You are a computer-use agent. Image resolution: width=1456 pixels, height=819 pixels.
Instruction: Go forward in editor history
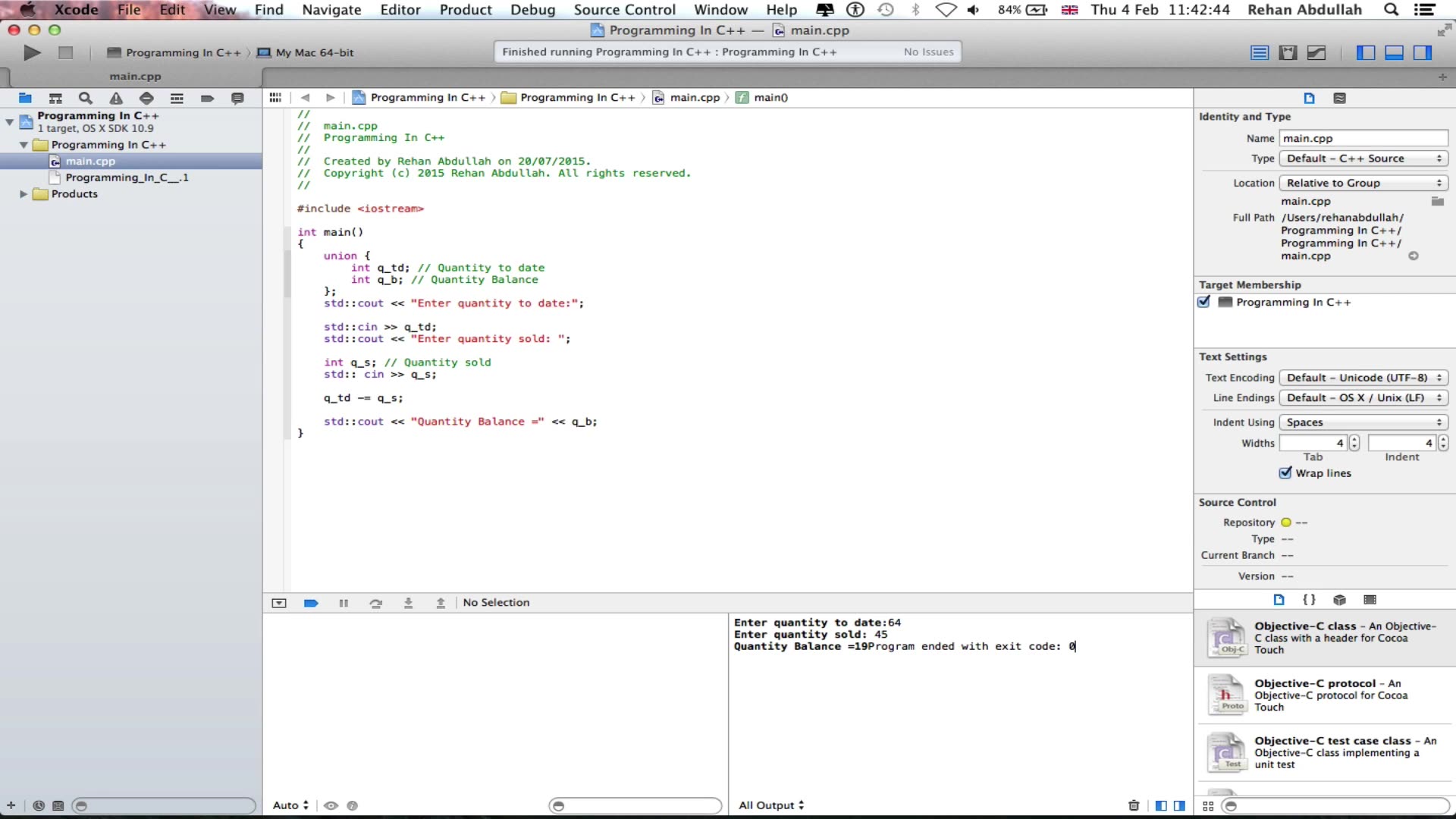[x=330, y=97]
